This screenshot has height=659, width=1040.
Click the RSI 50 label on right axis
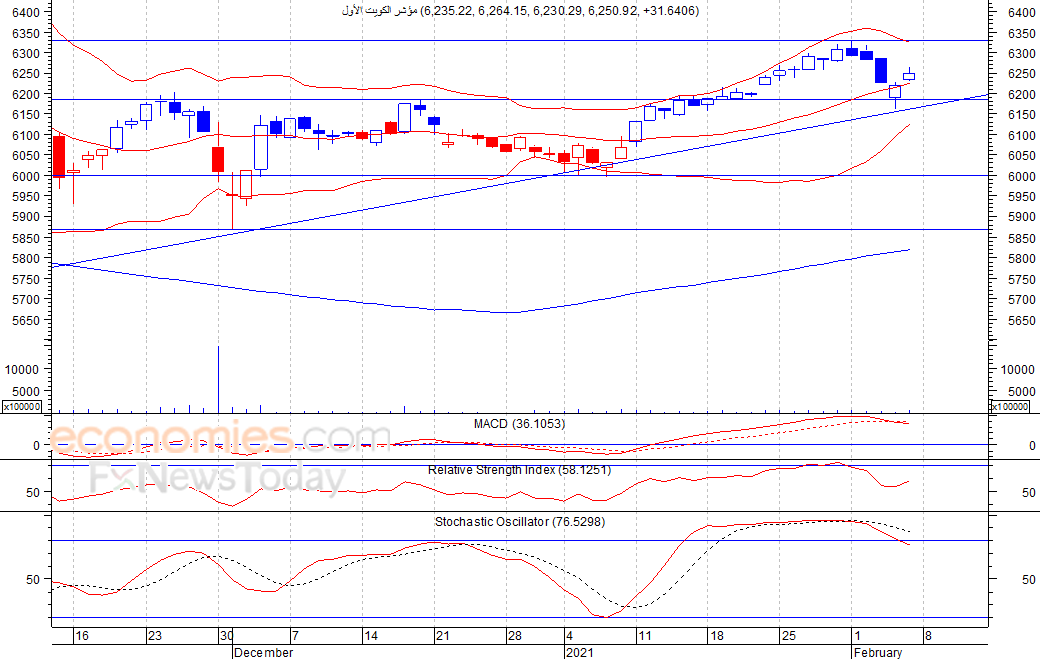point(1029,493)
